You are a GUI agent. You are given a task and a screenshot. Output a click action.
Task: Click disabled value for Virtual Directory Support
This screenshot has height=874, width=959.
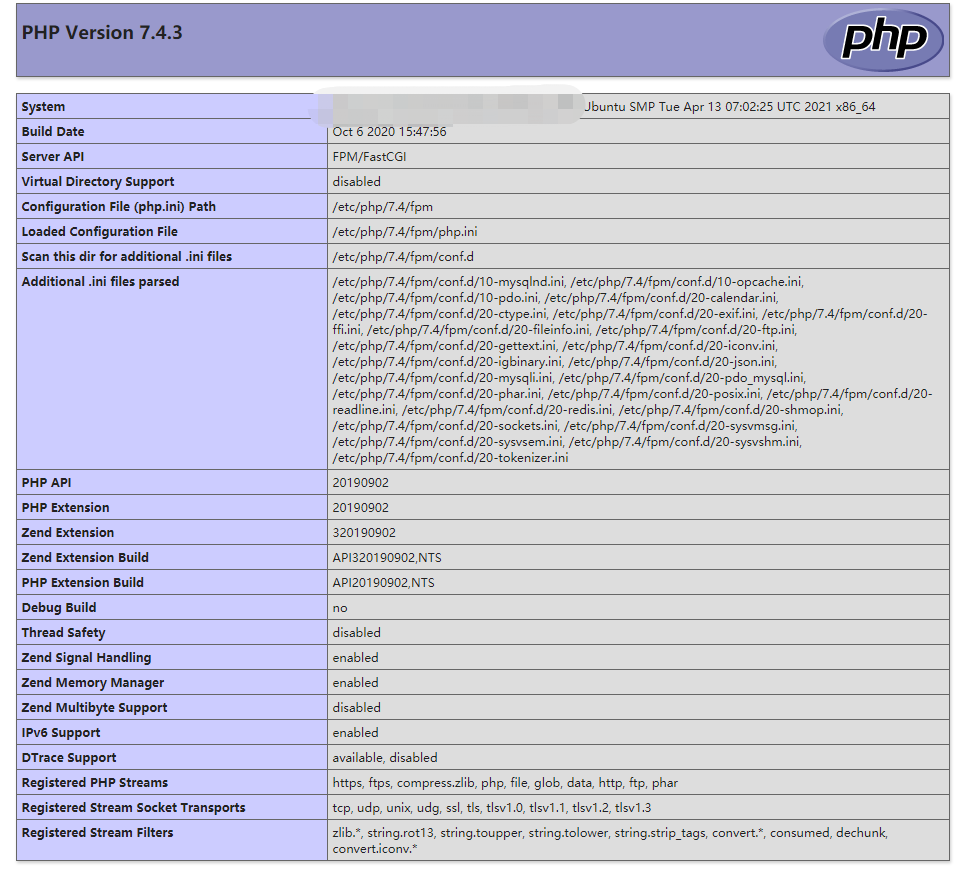(357, 182)
